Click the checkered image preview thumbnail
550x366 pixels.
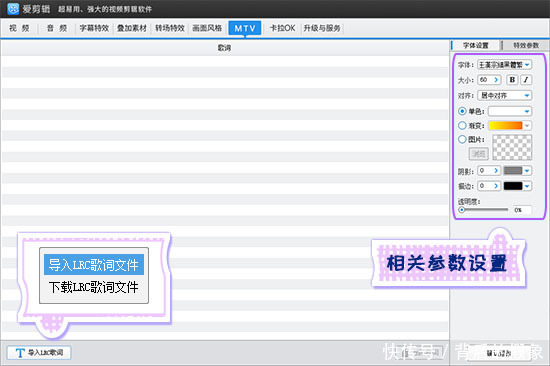(x=512, y=147)
